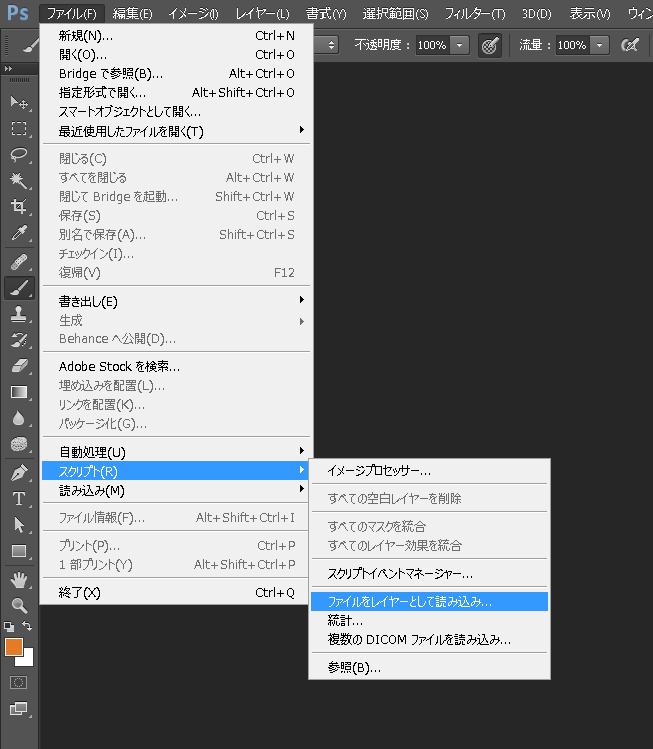
Task: Click the default colors icon
Action: [x=9, y=626]
